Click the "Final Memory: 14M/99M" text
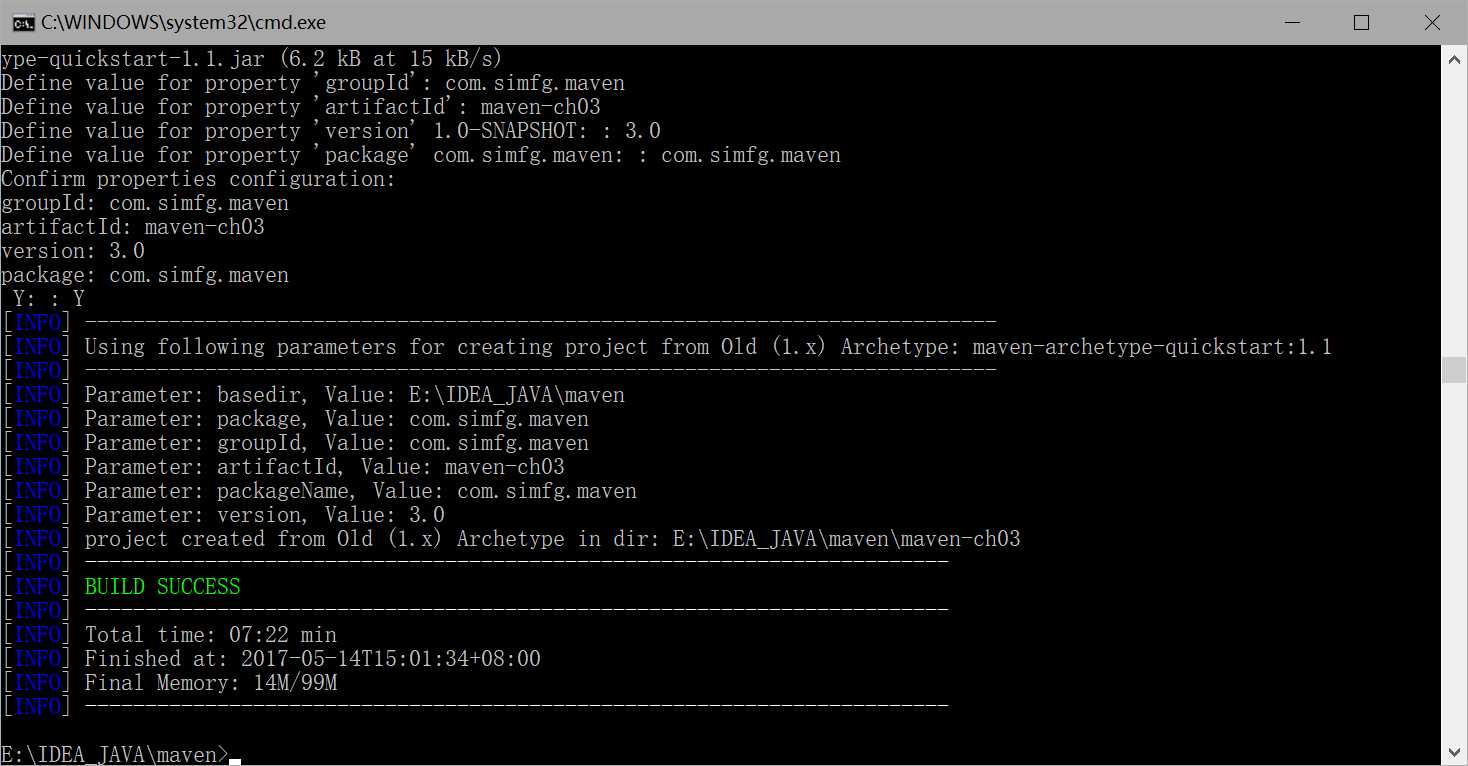The image size is (1468, 766). 211,683
